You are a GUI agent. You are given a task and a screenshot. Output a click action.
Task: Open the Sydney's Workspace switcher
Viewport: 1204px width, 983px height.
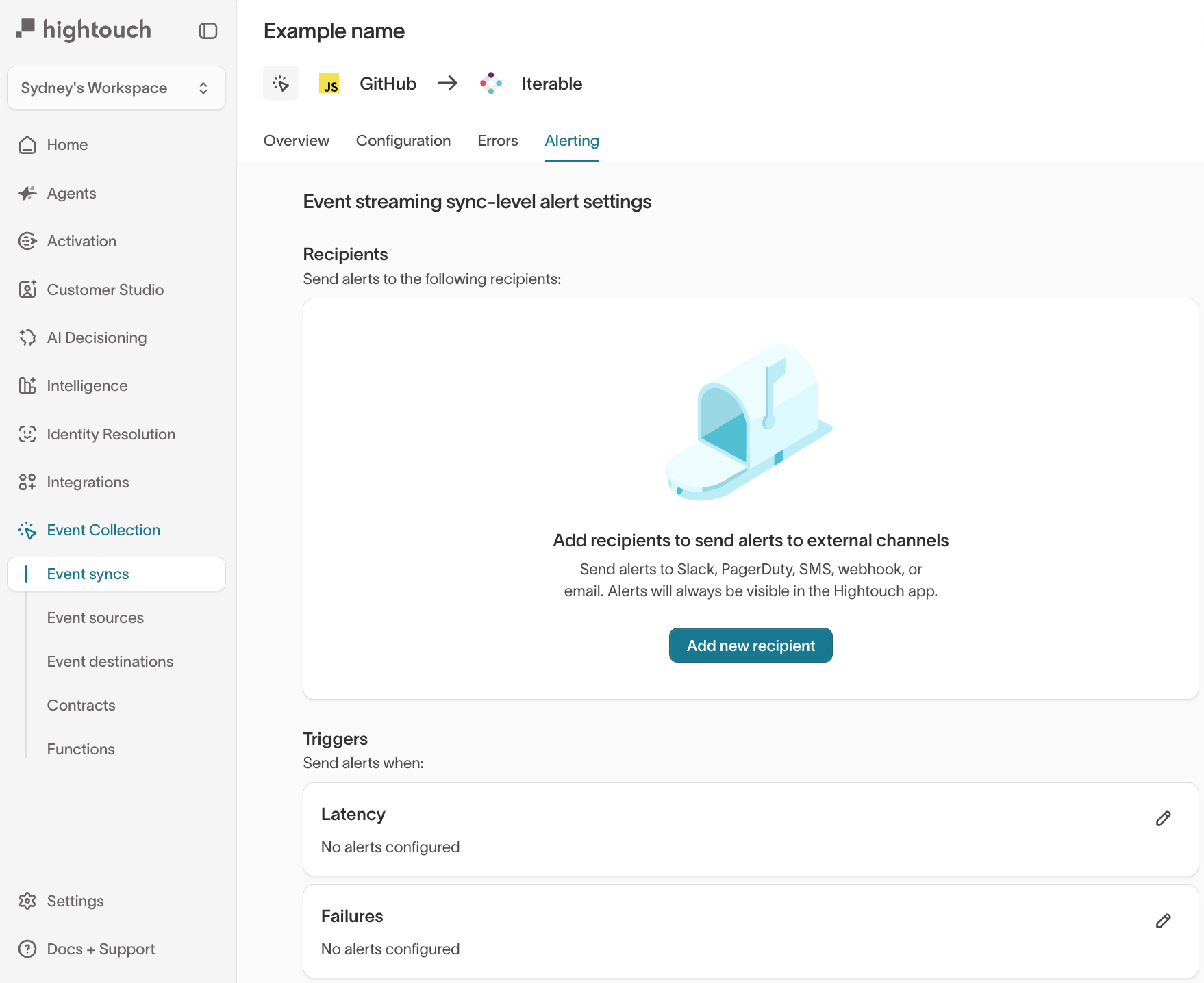pos(116,88)
